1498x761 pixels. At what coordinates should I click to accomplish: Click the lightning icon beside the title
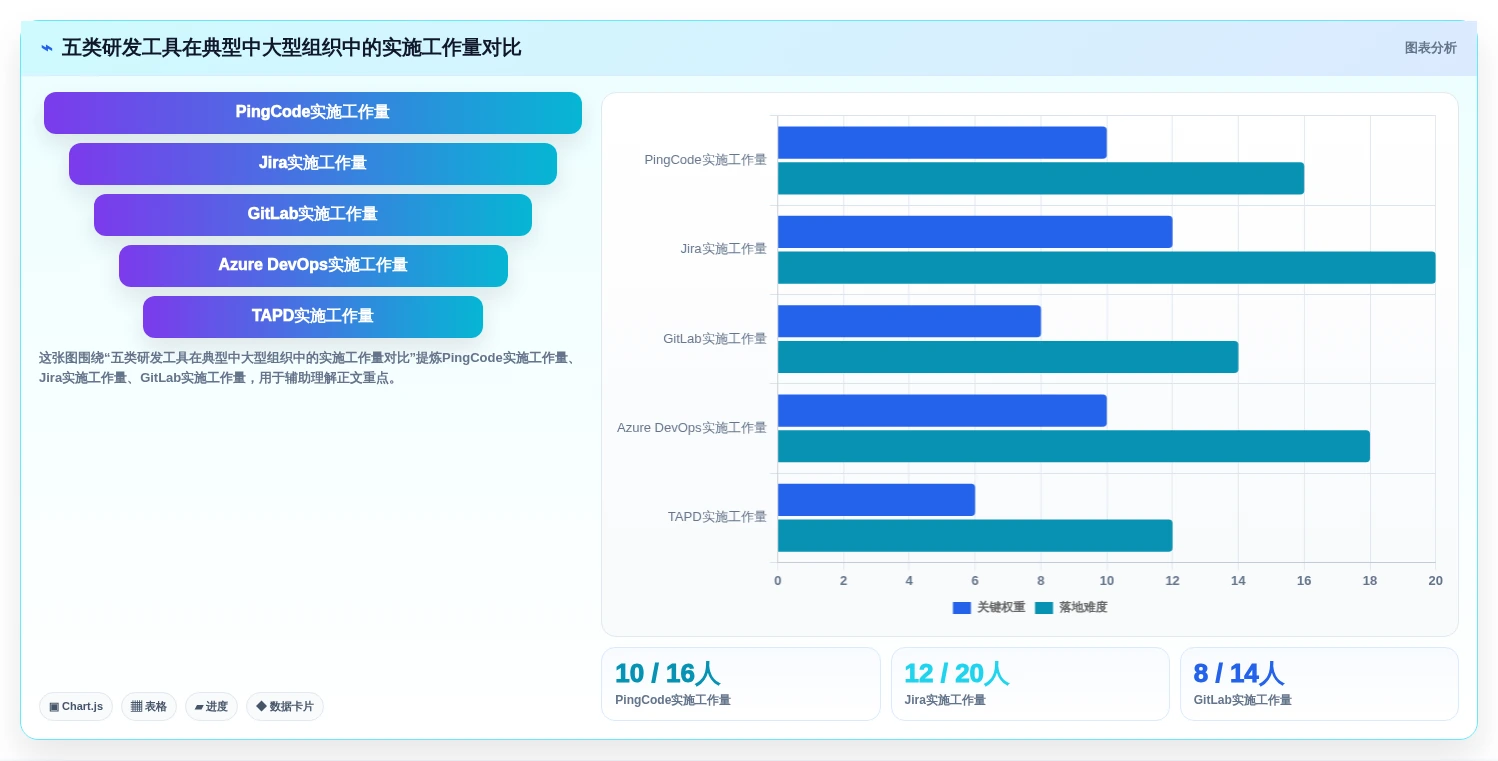point(46,48)
